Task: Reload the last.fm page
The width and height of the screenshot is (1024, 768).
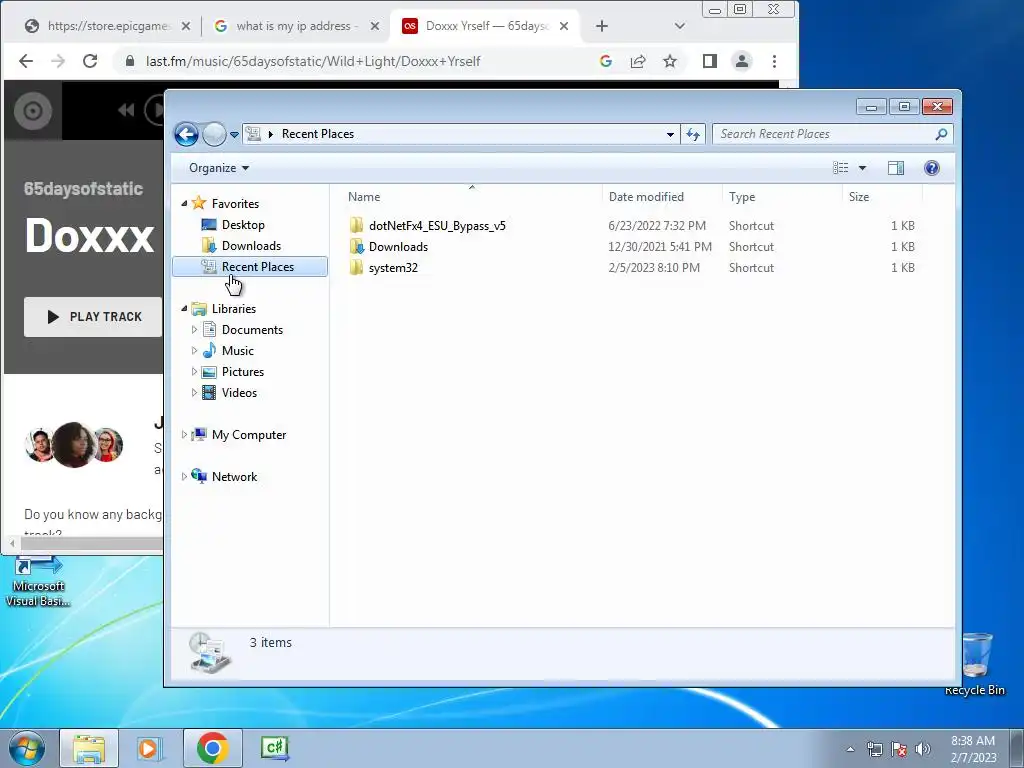Action: tap(90, 61)
